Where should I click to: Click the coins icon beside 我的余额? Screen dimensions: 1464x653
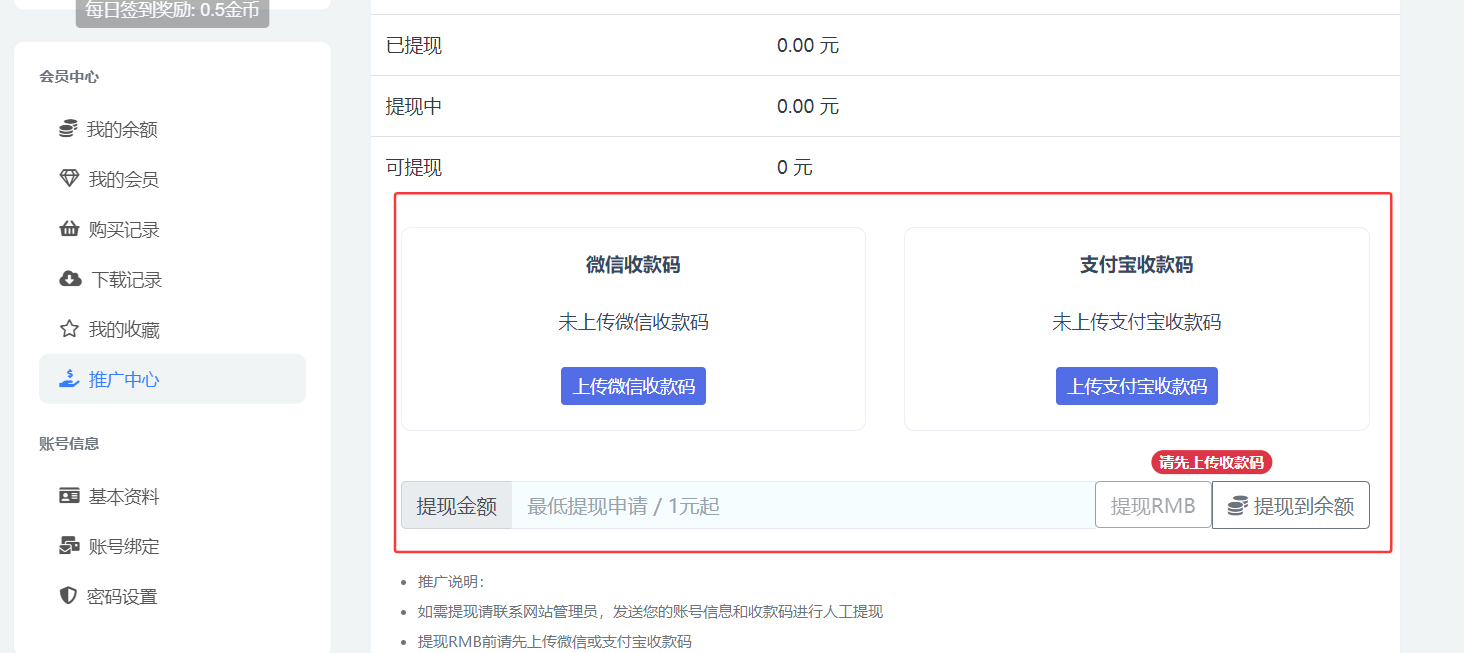tap(68, 129)
